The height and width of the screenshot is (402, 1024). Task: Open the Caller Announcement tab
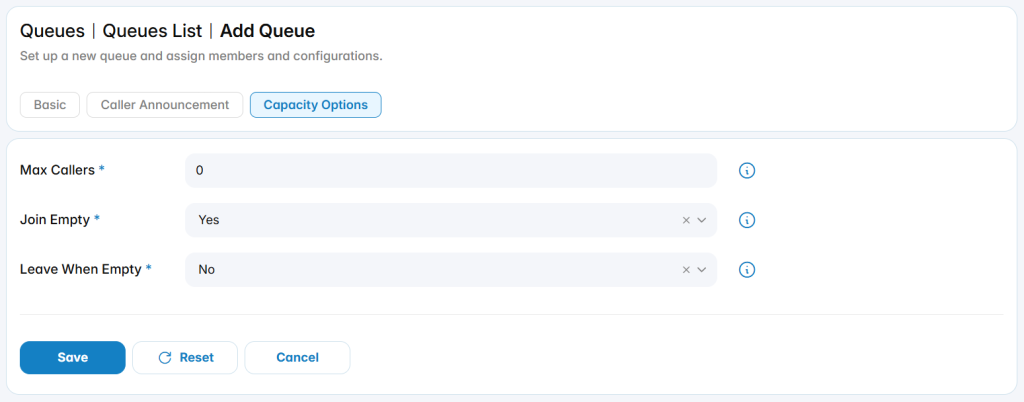click(165, 105)
